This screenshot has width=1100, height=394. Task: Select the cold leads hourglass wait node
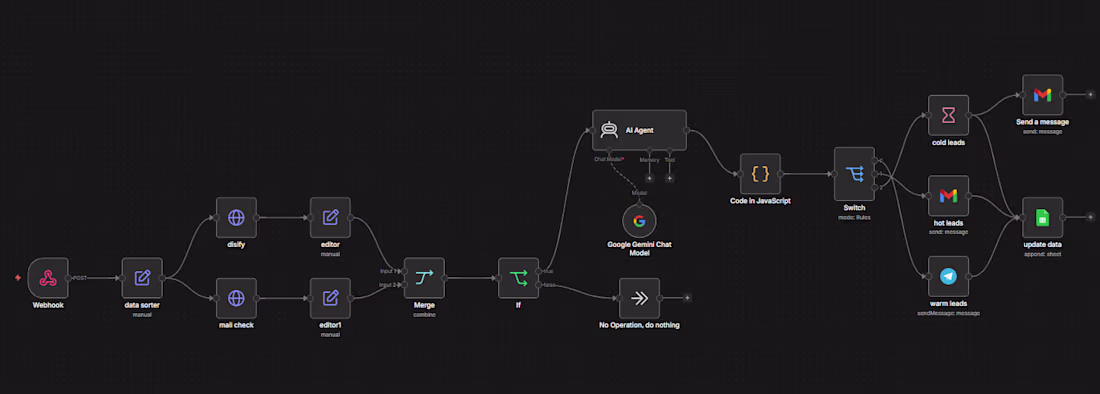coord(948,115)
